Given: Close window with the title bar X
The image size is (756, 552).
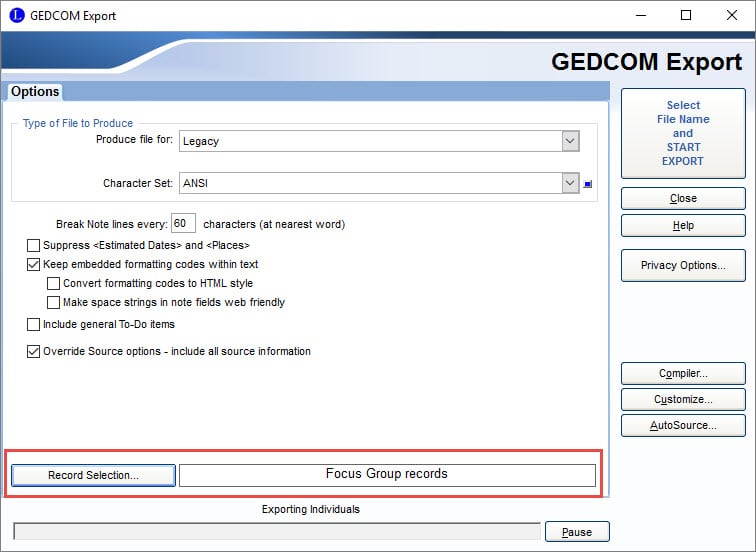Looking at the screenshot, I should tap(731, 15).
